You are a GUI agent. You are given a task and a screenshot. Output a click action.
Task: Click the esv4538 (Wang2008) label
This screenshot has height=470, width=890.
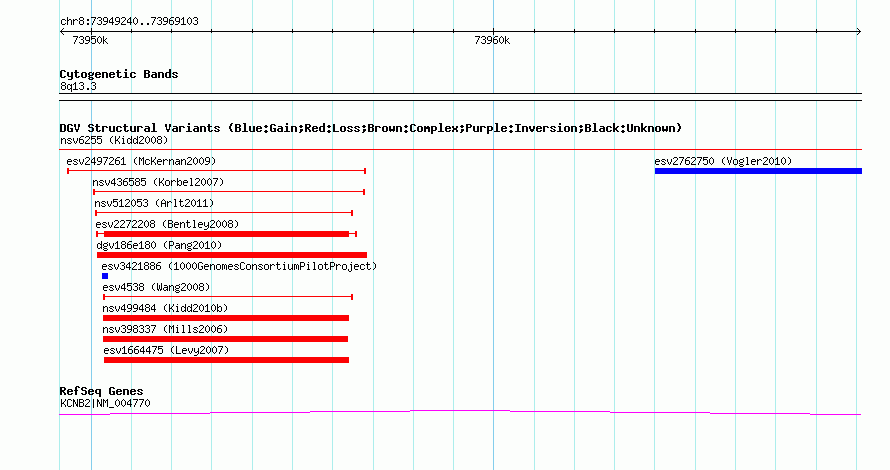[156, 287]
